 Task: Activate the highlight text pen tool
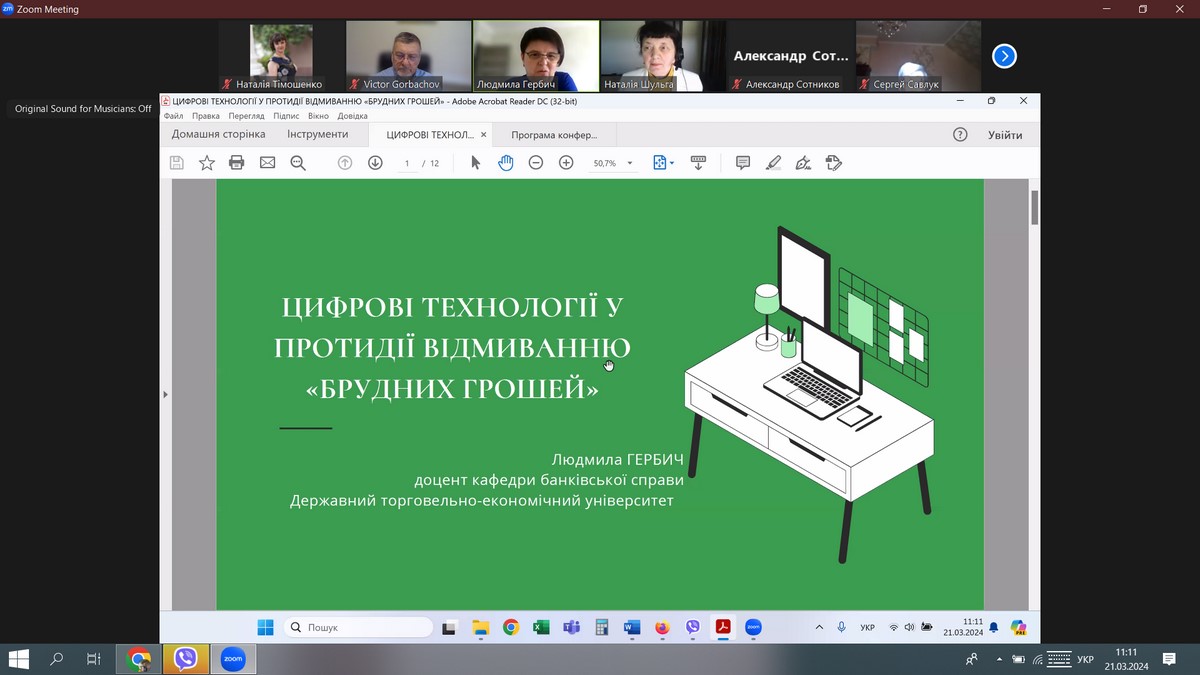(773, 163)
